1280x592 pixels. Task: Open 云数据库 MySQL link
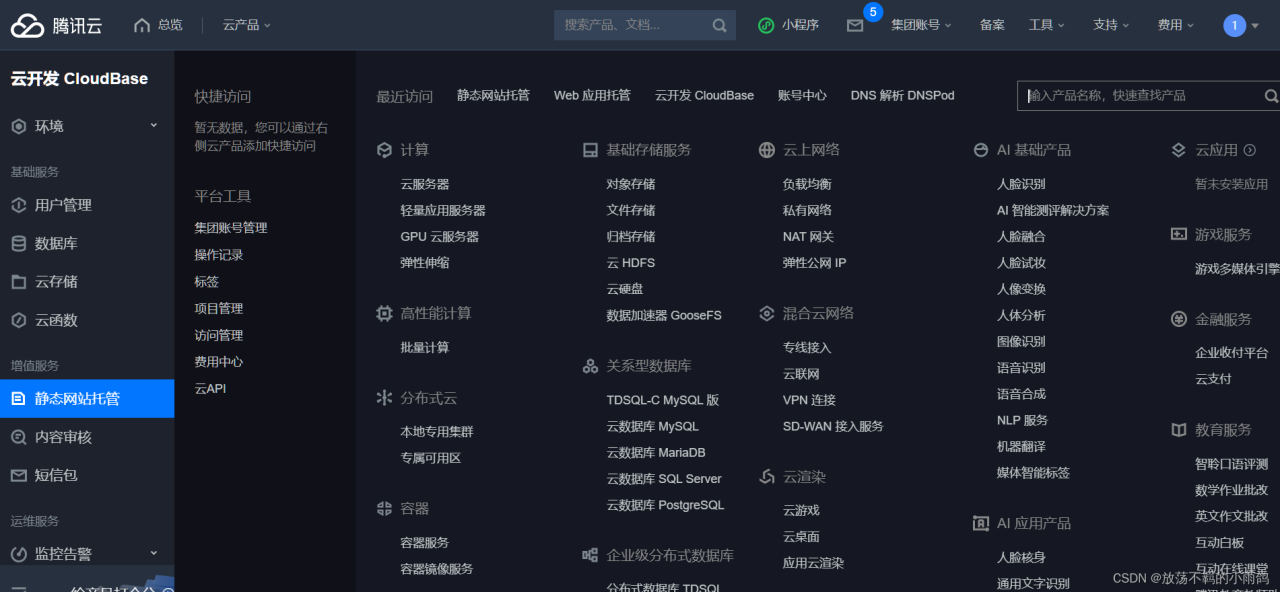coord(652,426)
